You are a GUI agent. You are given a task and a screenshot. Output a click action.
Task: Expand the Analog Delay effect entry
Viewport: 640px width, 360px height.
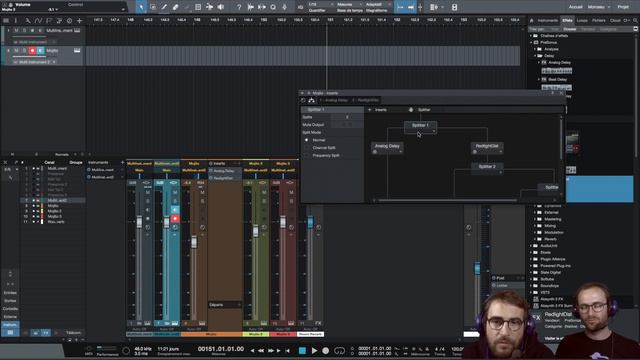pyautogui.click(x=539, y=62)
